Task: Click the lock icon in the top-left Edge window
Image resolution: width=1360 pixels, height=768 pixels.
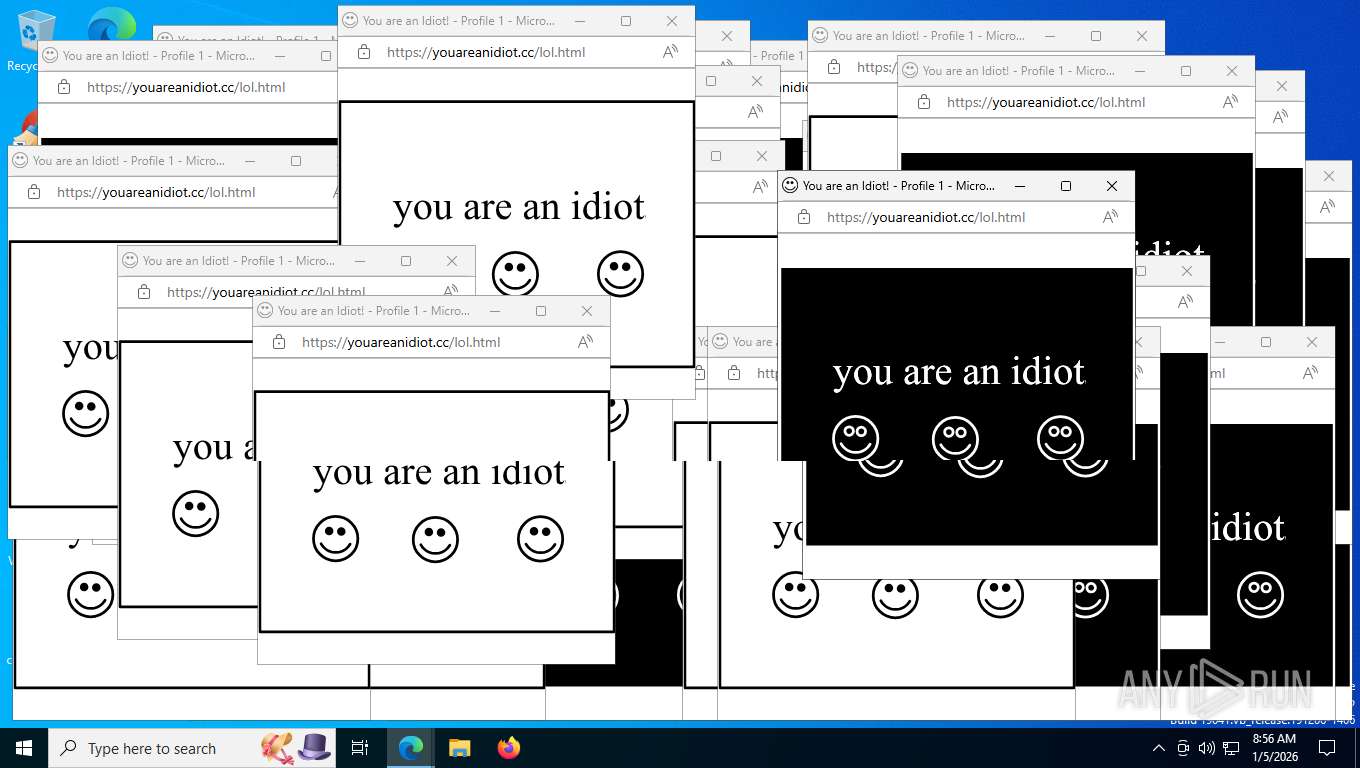Action: pyautogui.click(x=64, y=87)
